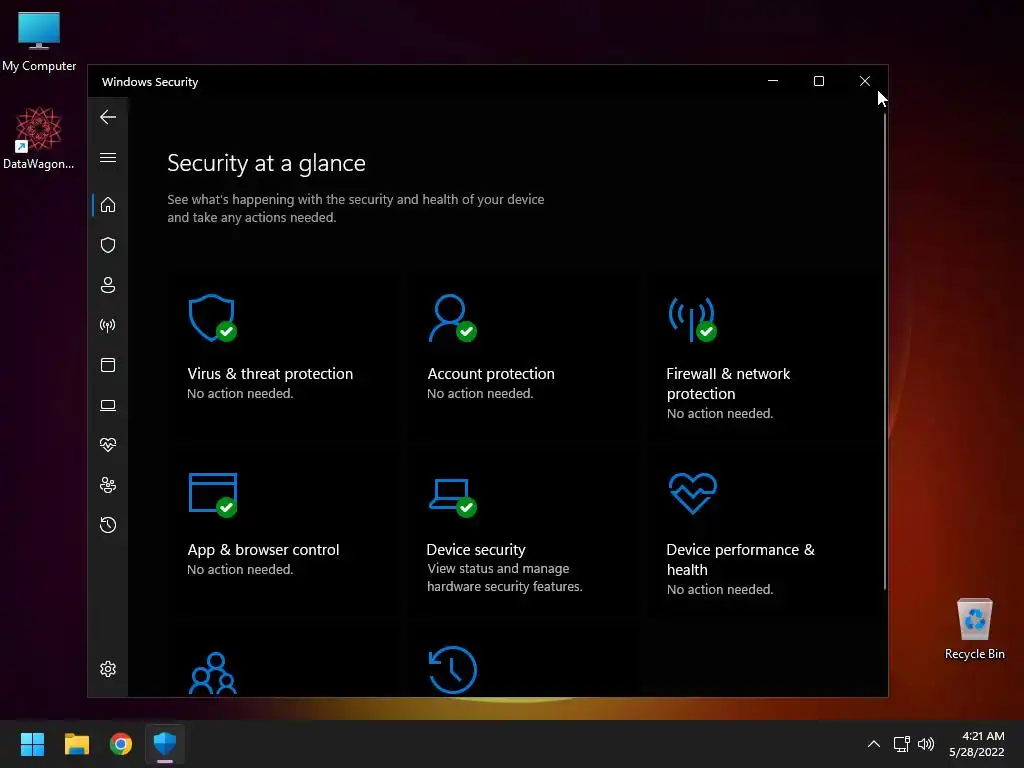
Task: Open Firewall & network antenna icon in sidebar
Action: point(108,325)
